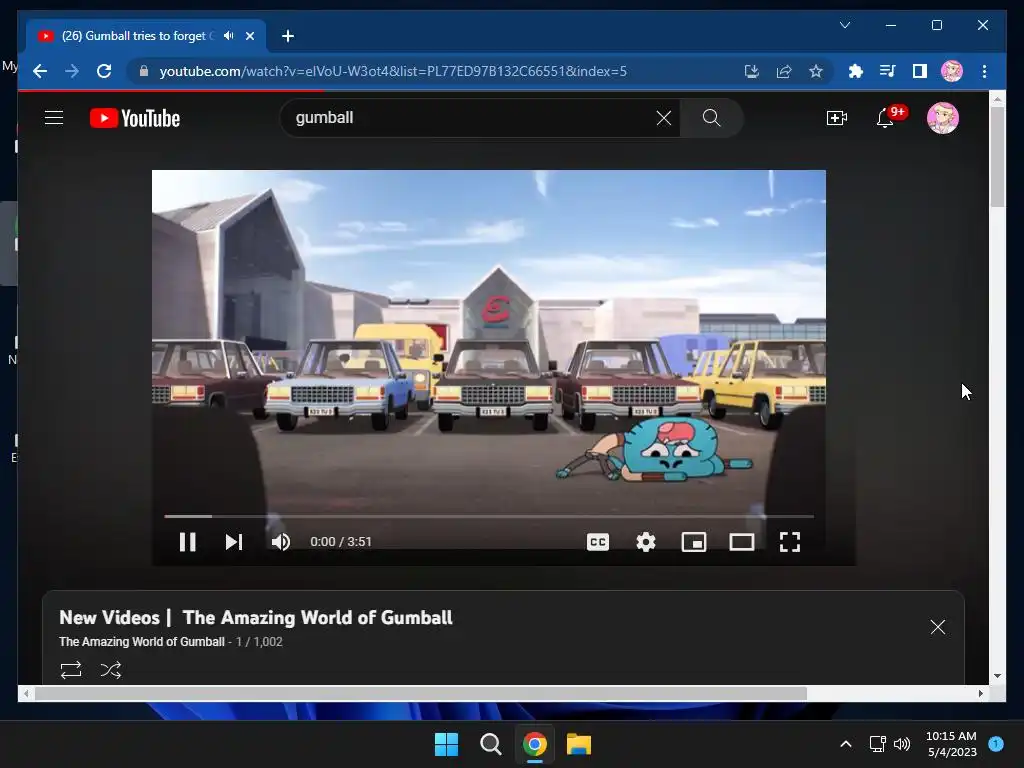Share this page icon
The width and height of the screenshot is (1024, 768).
coord(784,71)
